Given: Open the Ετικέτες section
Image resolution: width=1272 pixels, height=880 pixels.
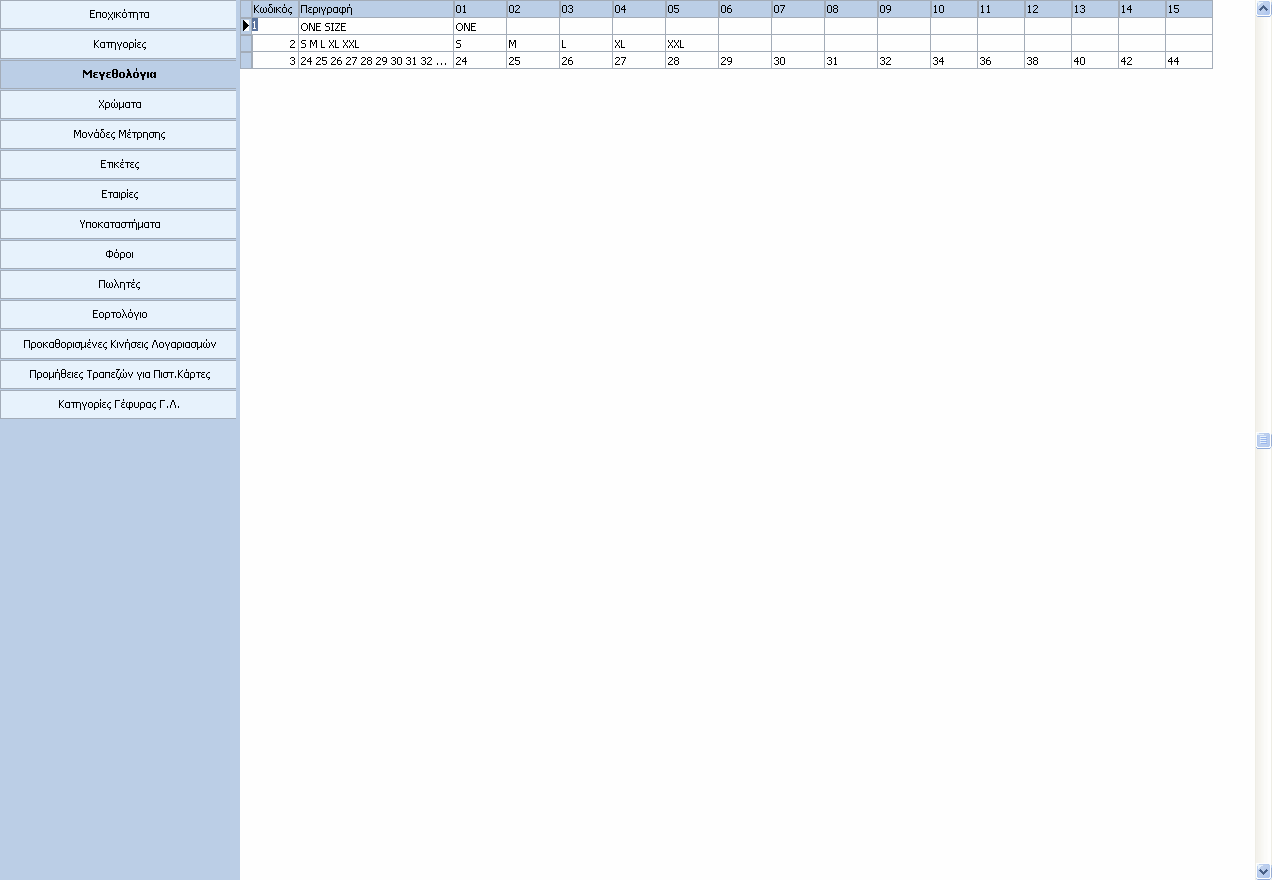Looking at the screenshot, I should [x=119, y=164].
